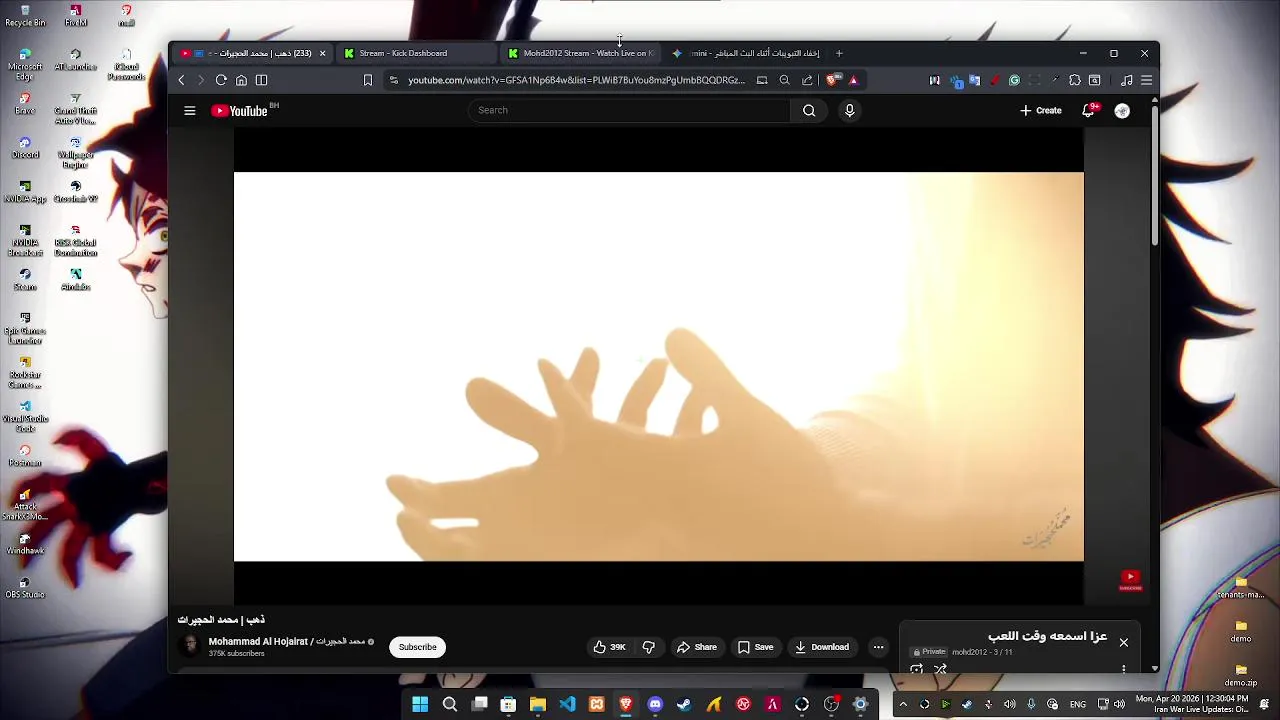Select the Postman desktop icon
The image size is (1280, 720).
(x=25, y=456)
